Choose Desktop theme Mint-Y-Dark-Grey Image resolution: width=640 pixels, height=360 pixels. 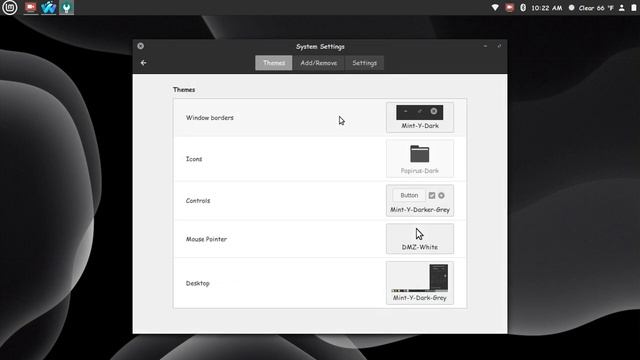pyautogui.click(x=420, y=283)
